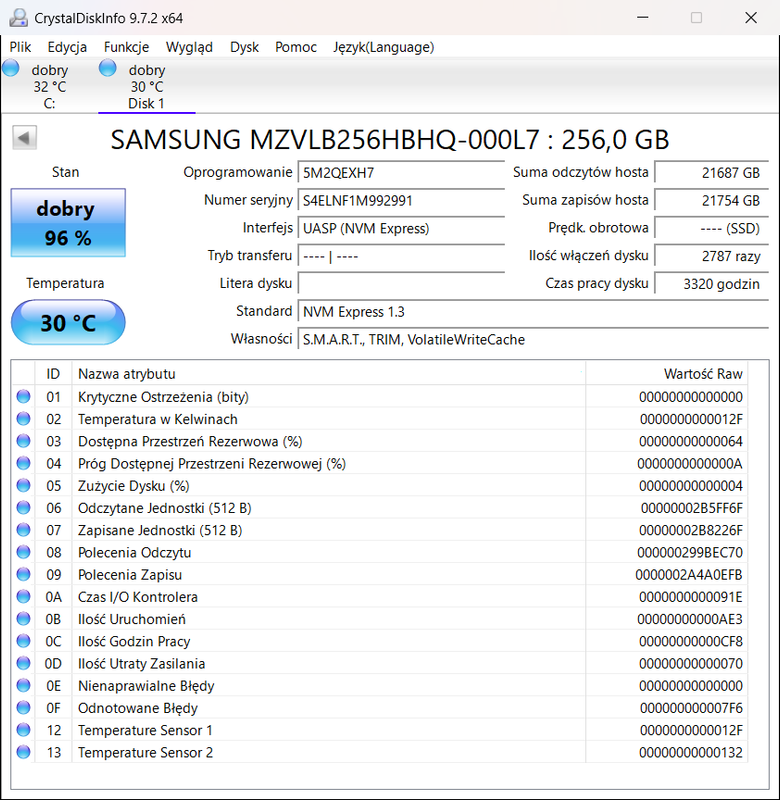Click the host reads value 21687 GB
This screenshot has width=780, height=800.
coord(712,173)
